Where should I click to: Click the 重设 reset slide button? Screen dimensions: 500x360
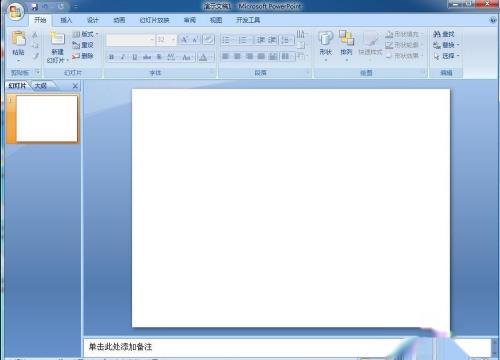click(83, 45)
